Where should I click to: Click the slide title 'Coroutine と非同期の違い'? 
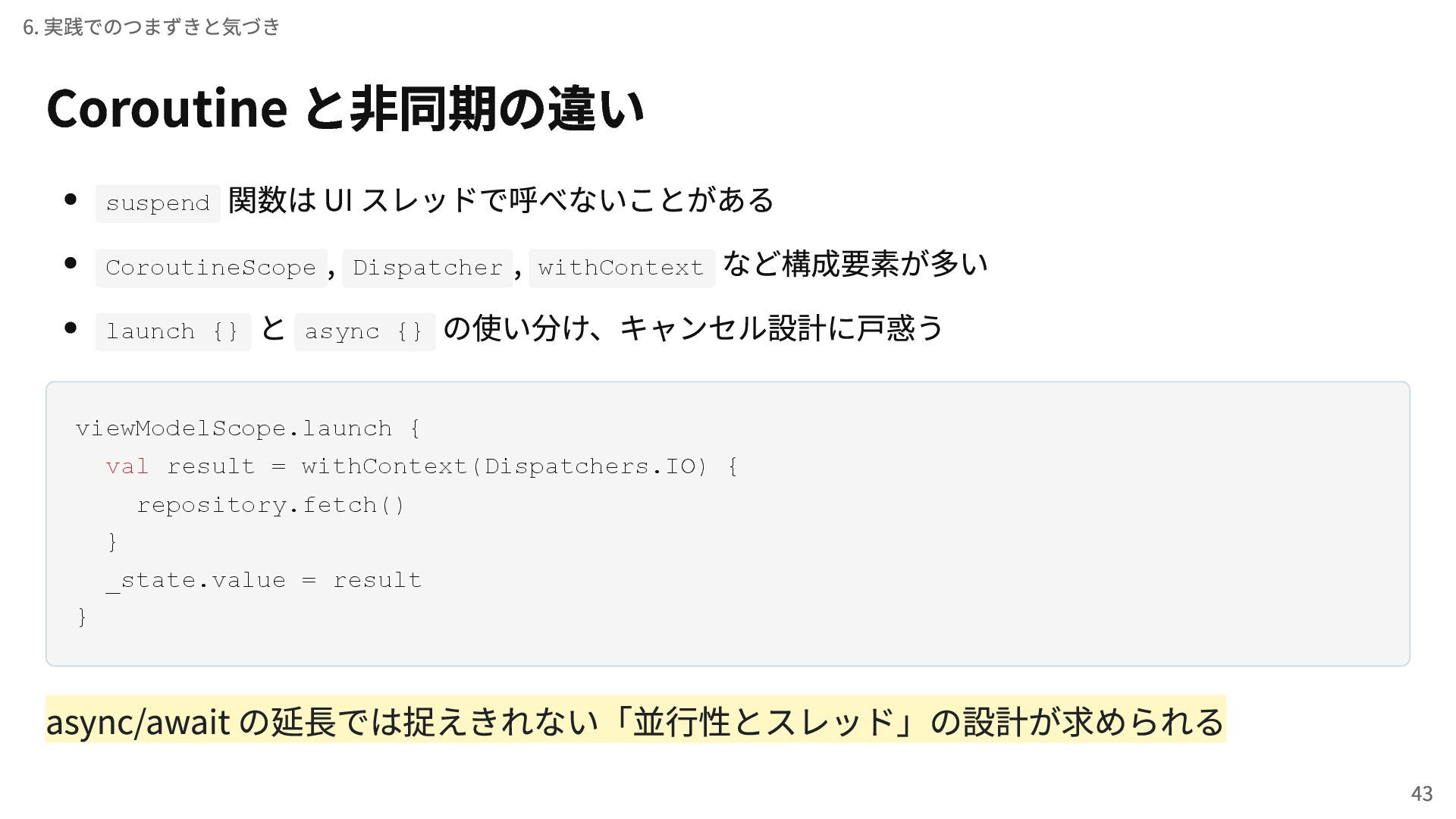pos(345,108)
